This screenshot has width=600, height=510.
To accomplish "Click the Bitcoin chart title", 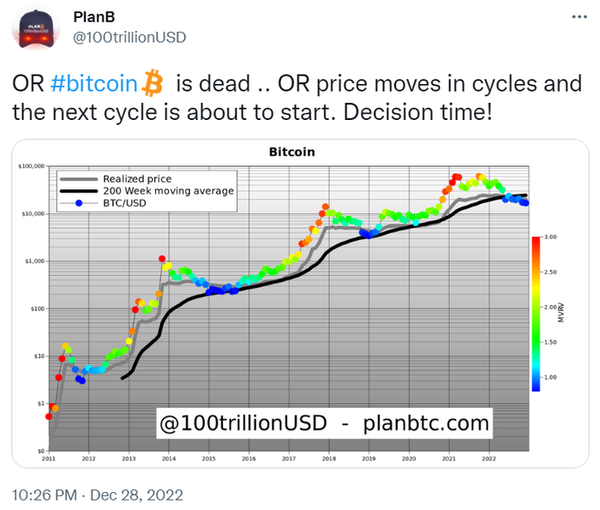I will [x=292, y=154].
